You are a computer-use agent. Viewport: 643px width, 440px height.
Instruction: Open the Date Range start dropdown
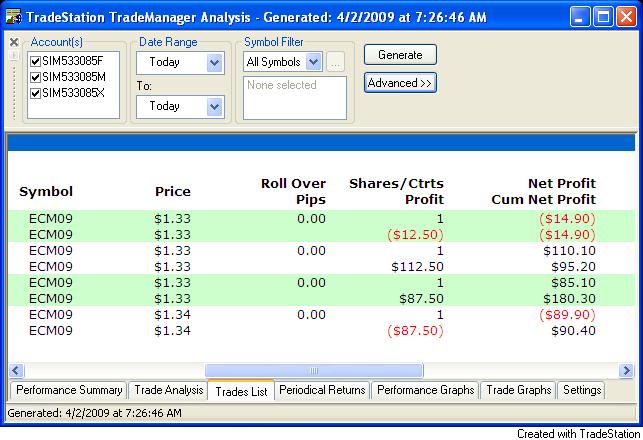214,63
